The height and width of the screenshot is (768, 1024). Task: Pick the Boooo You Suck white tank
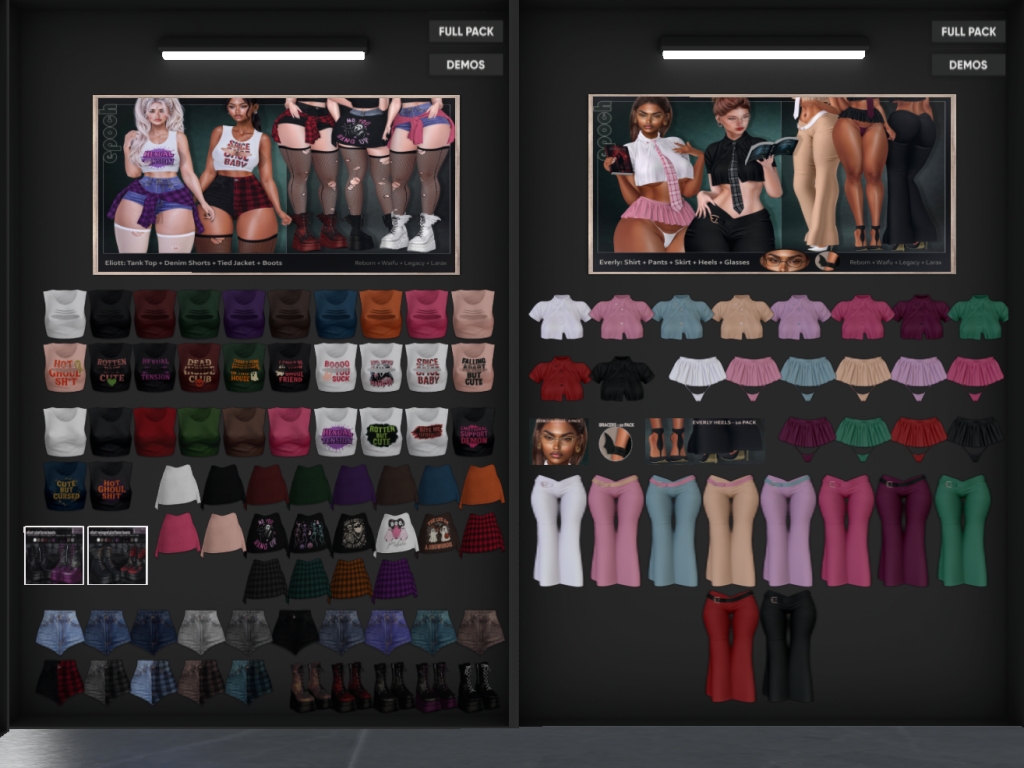tap(336, 367)
